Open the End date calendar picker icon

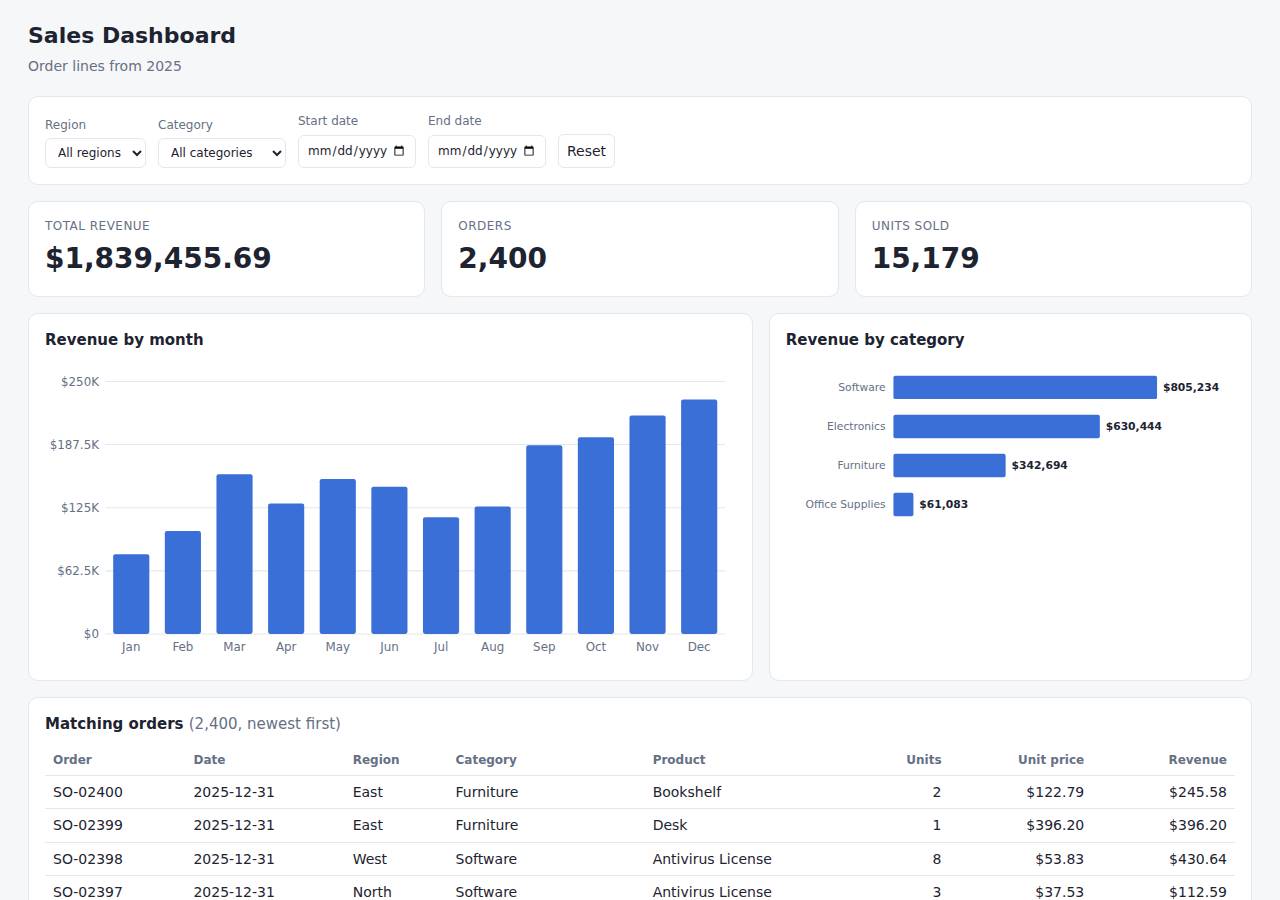(529, 151)
